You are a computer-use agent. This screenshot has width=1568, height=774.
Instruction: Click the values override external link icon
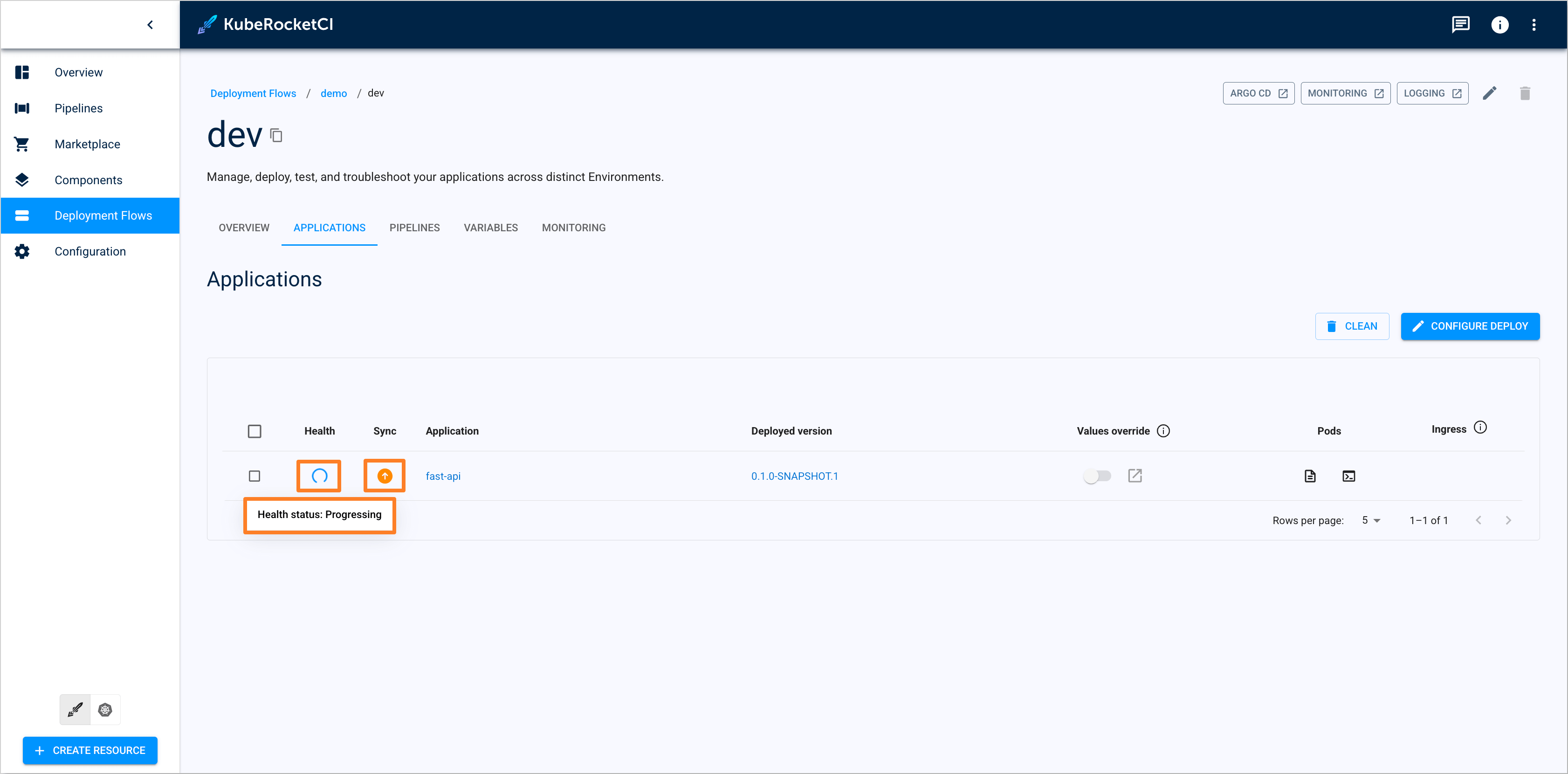(x=1135, y=474)
